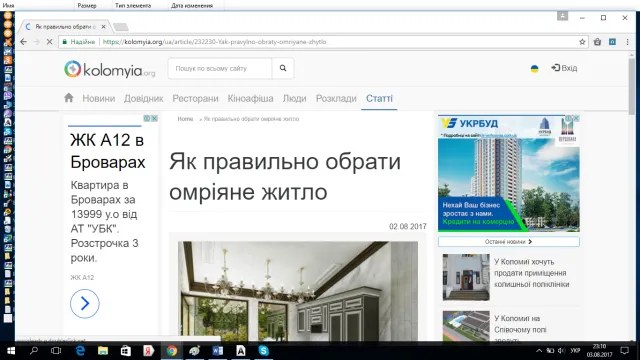Open the news about selling the old polyclinic
The height and width of the screenshot is (360, 640).
point(531,273)
